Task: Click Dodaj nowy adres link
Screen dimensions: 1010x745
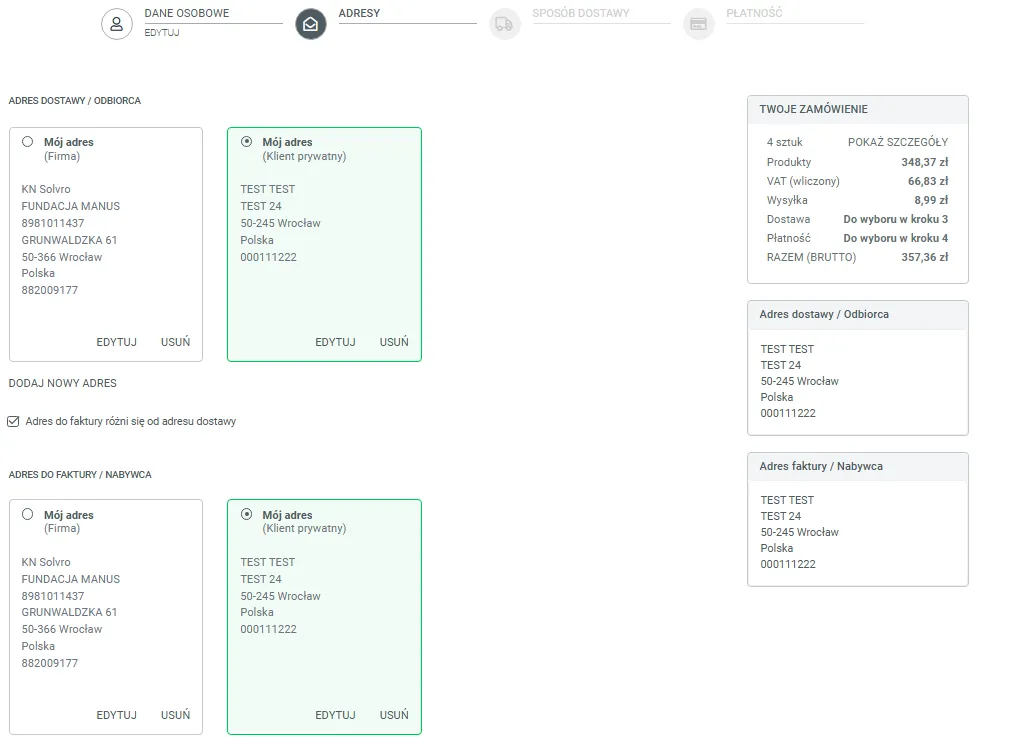Action: pos(63,383)
